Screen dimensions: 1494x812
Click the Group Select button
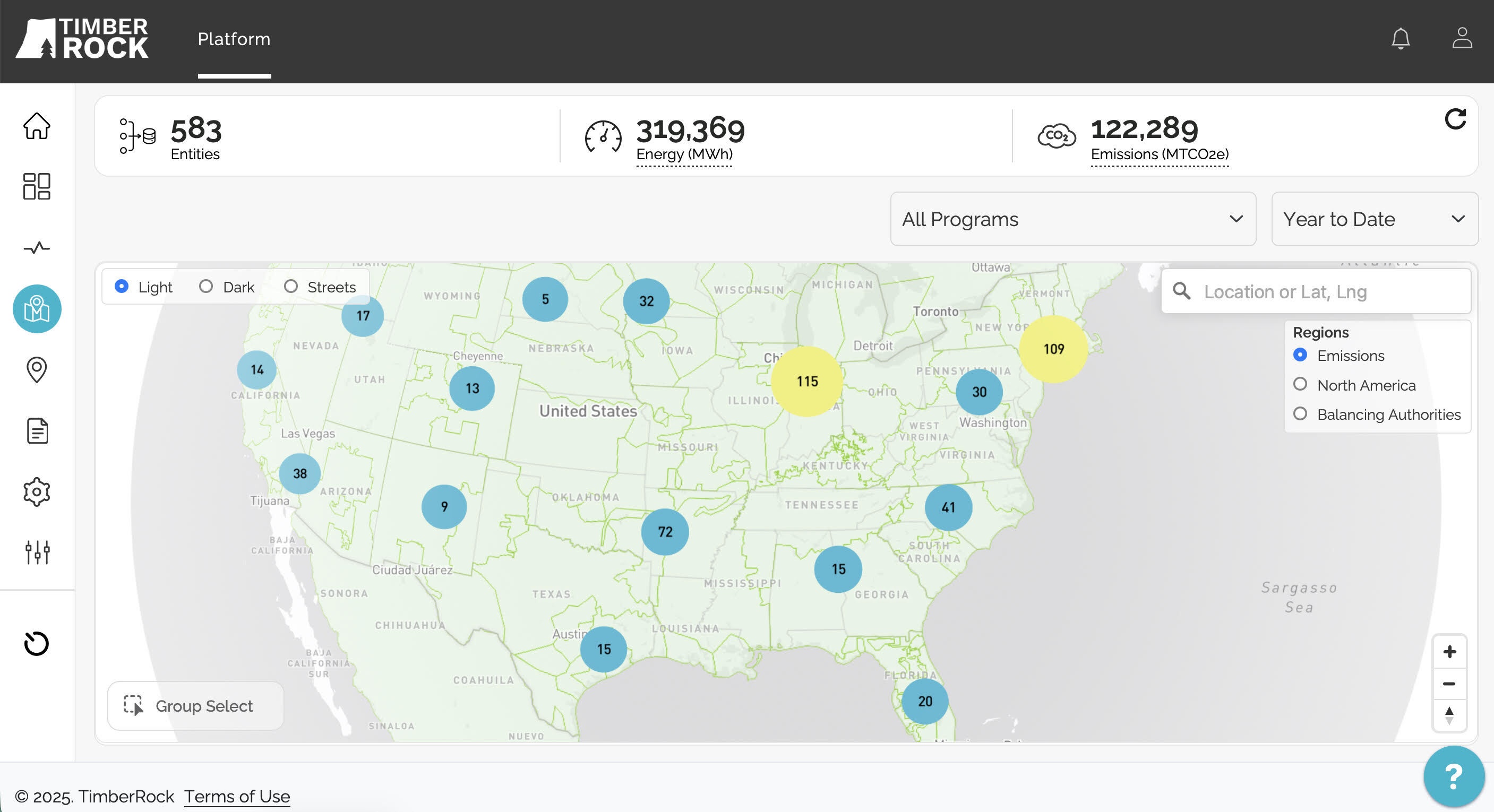tap(195, 705)
